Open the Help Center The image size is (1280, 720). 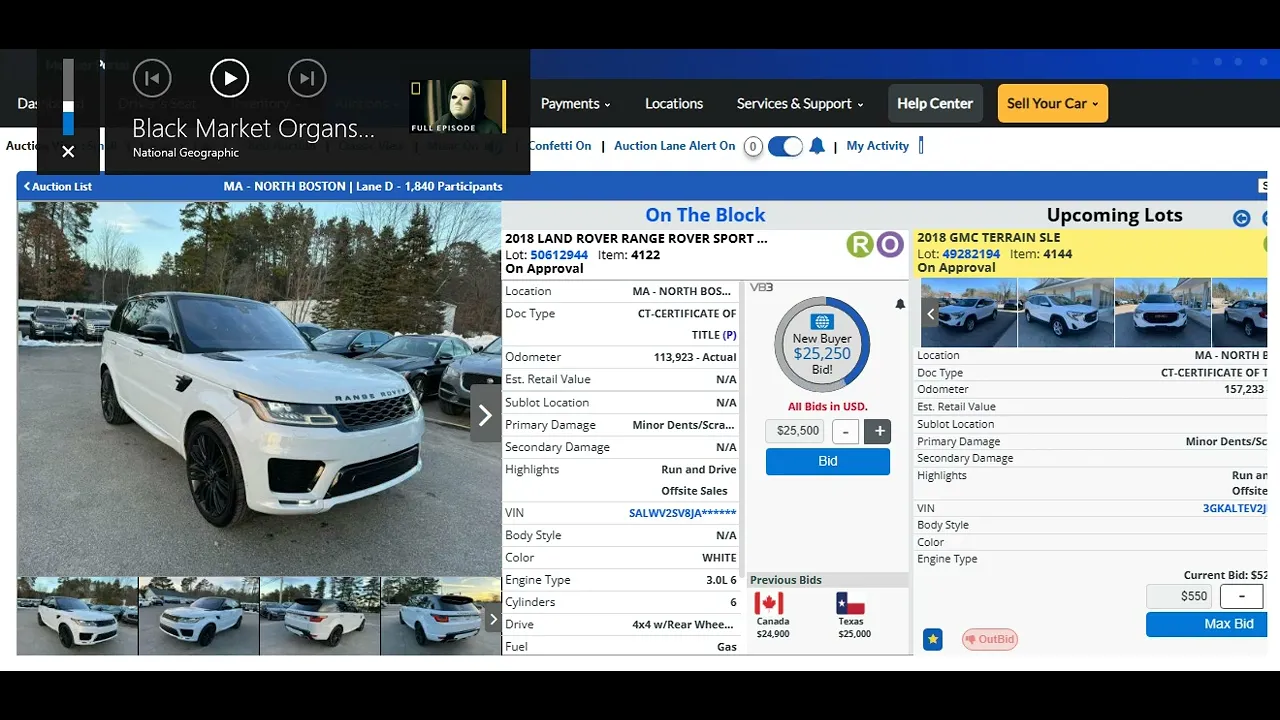pyautogui.click(x=935, y=103)
